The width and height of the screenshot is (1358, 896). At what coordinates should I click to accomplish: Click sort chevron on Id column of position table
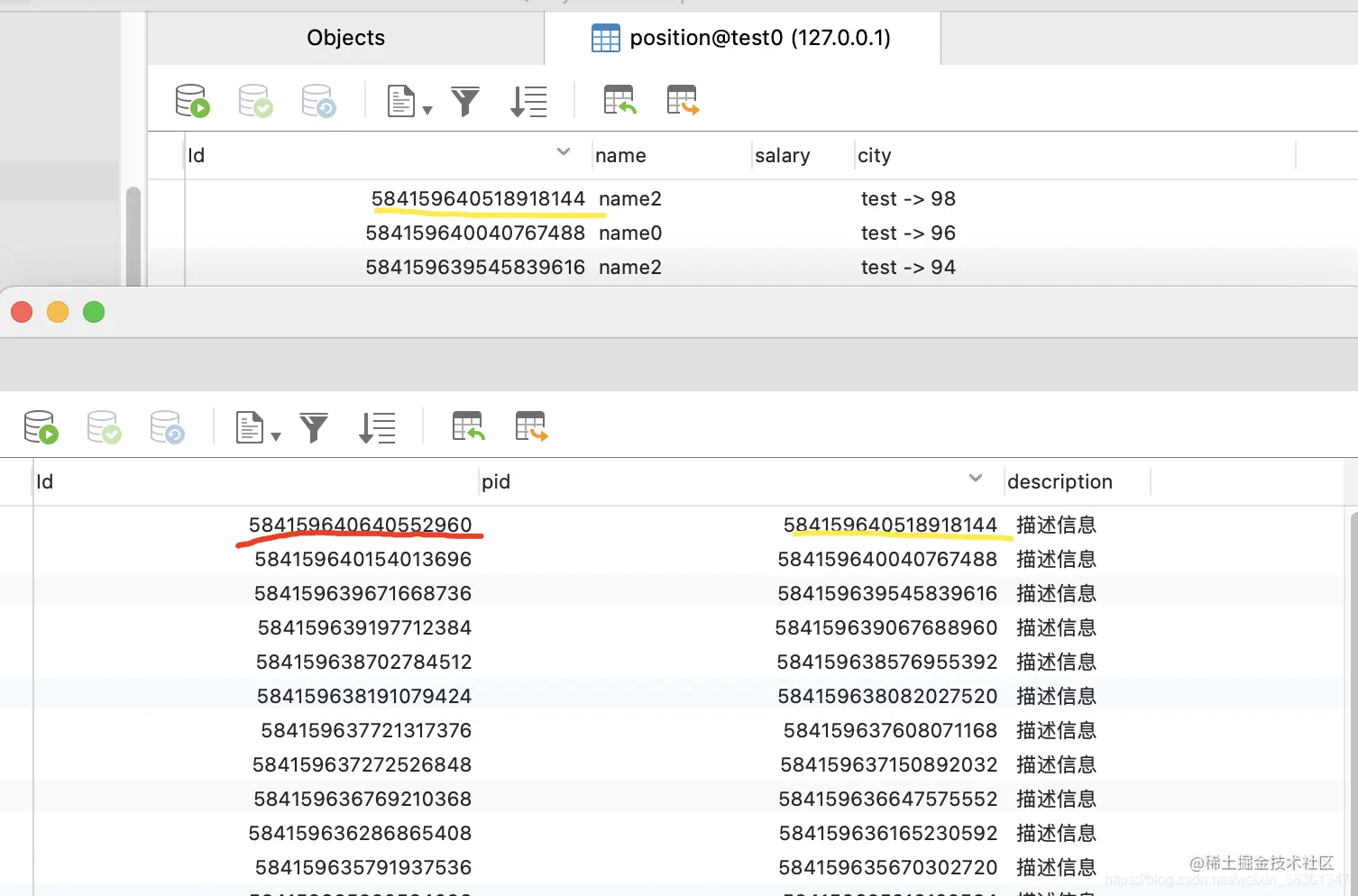564,151
